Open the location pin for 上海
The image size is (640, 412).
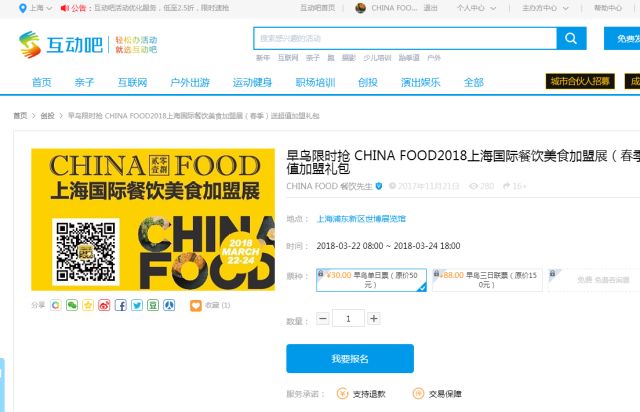pyautogui.click(x=23, y=8)
